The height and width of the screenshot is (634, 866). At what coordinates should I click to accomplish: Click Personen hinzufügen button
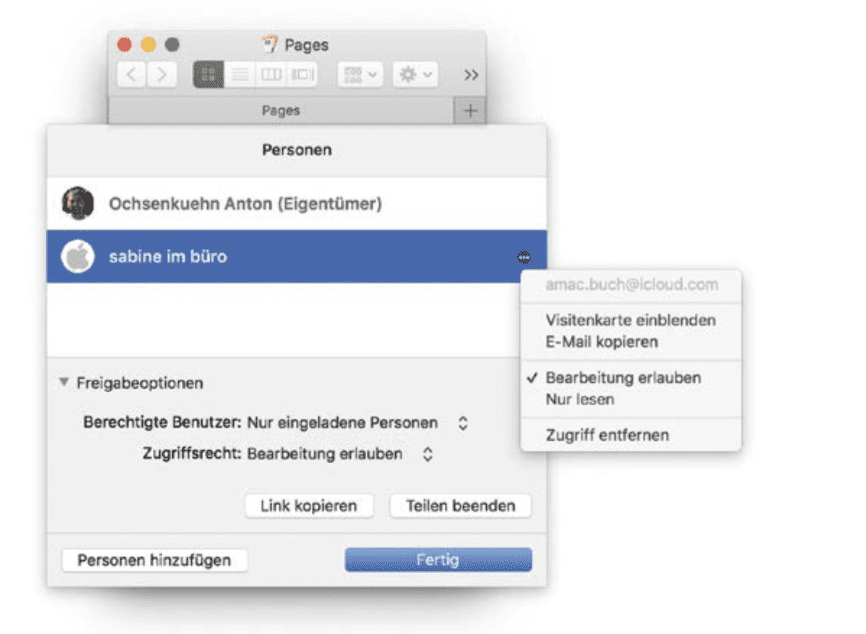pos(154,560)
